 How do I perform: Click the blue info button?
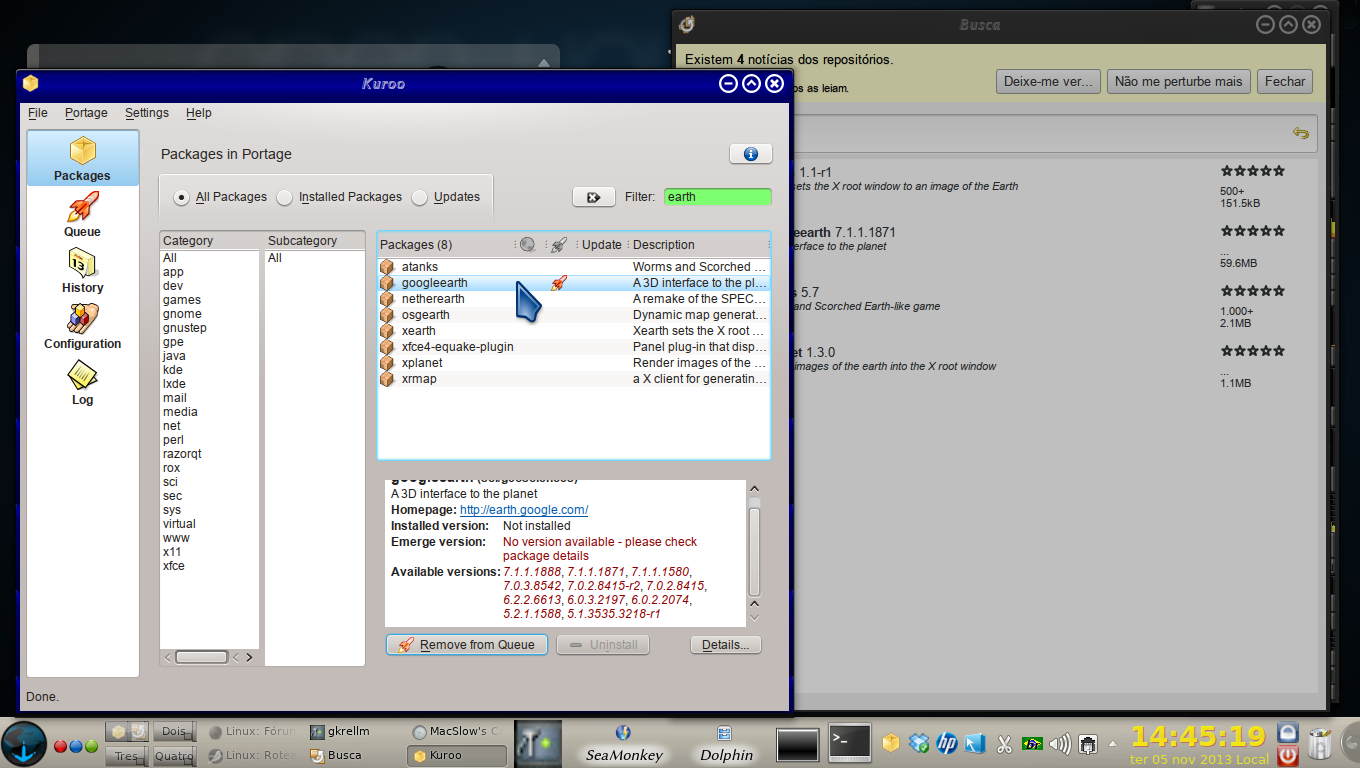tap(751, 154)
